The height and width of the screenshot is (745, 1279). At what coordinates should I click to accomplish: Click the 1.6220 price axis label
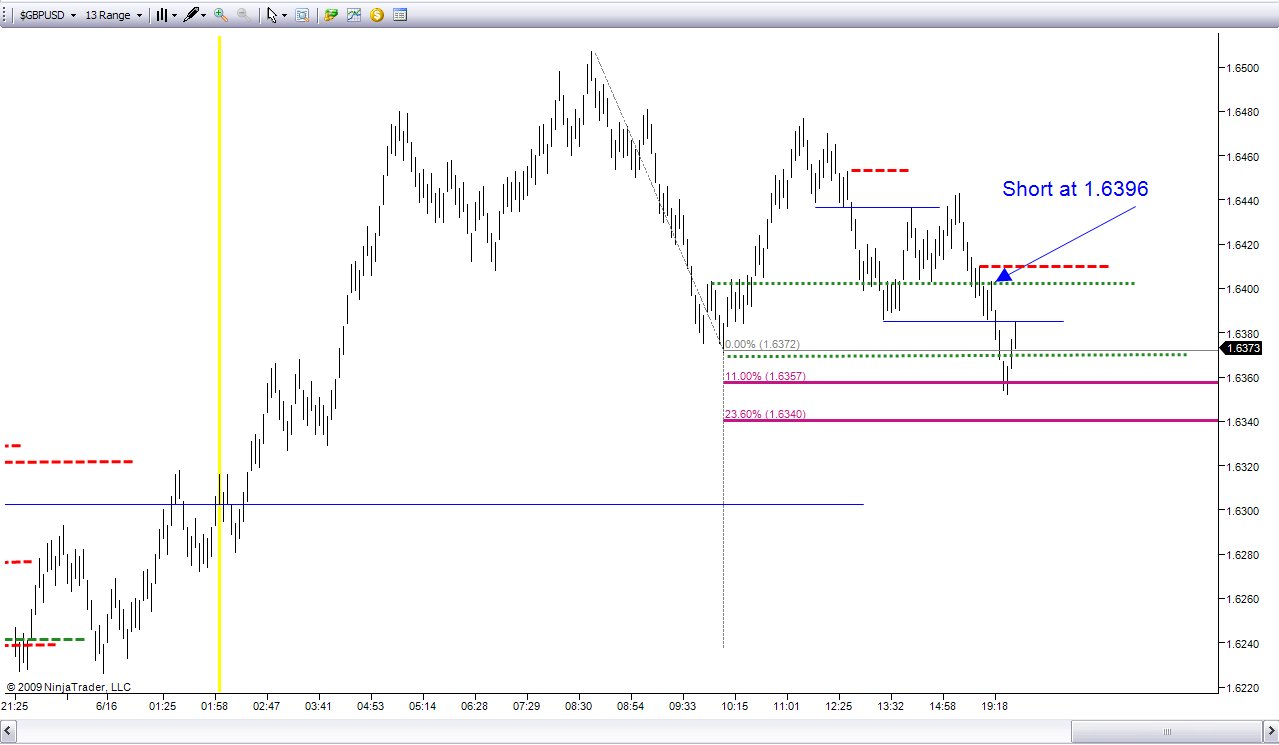1242,688
